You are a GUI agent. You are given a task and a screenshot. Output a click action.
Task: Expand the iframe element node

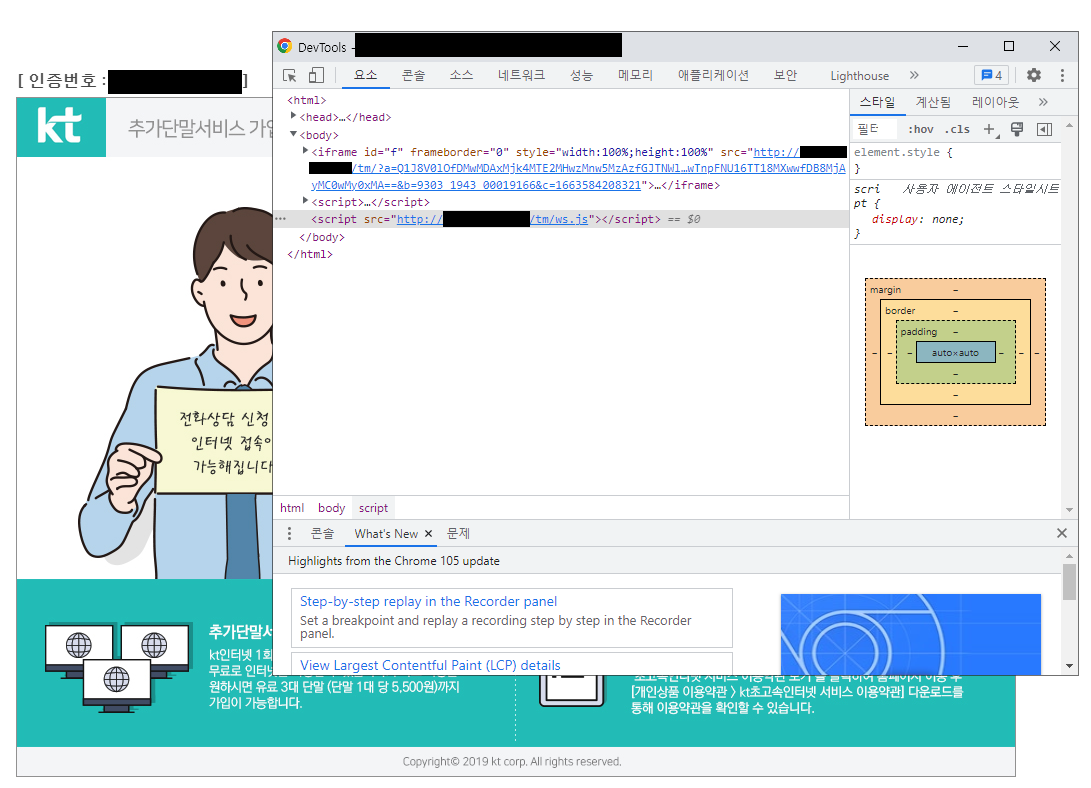305,150
